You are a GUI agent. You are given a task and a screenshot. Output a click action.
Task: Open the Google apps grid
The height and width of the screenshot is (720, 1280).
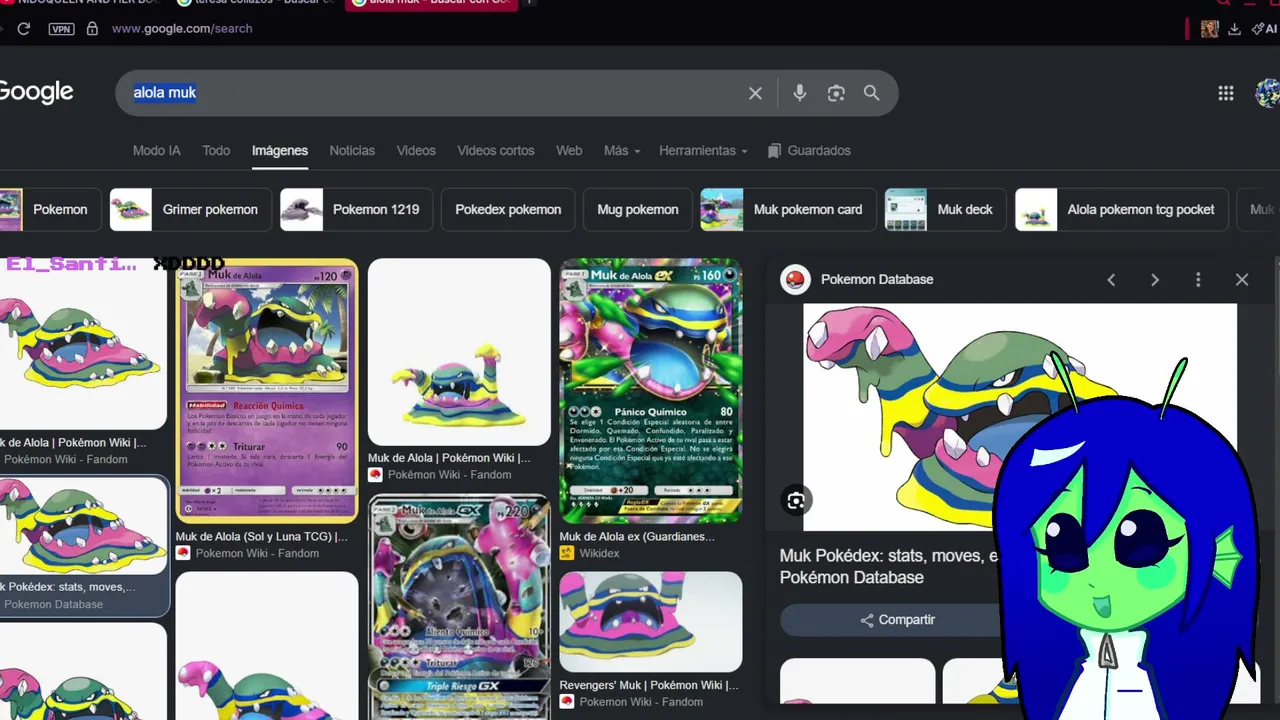pyautogui.click(x=1226, y=93)
